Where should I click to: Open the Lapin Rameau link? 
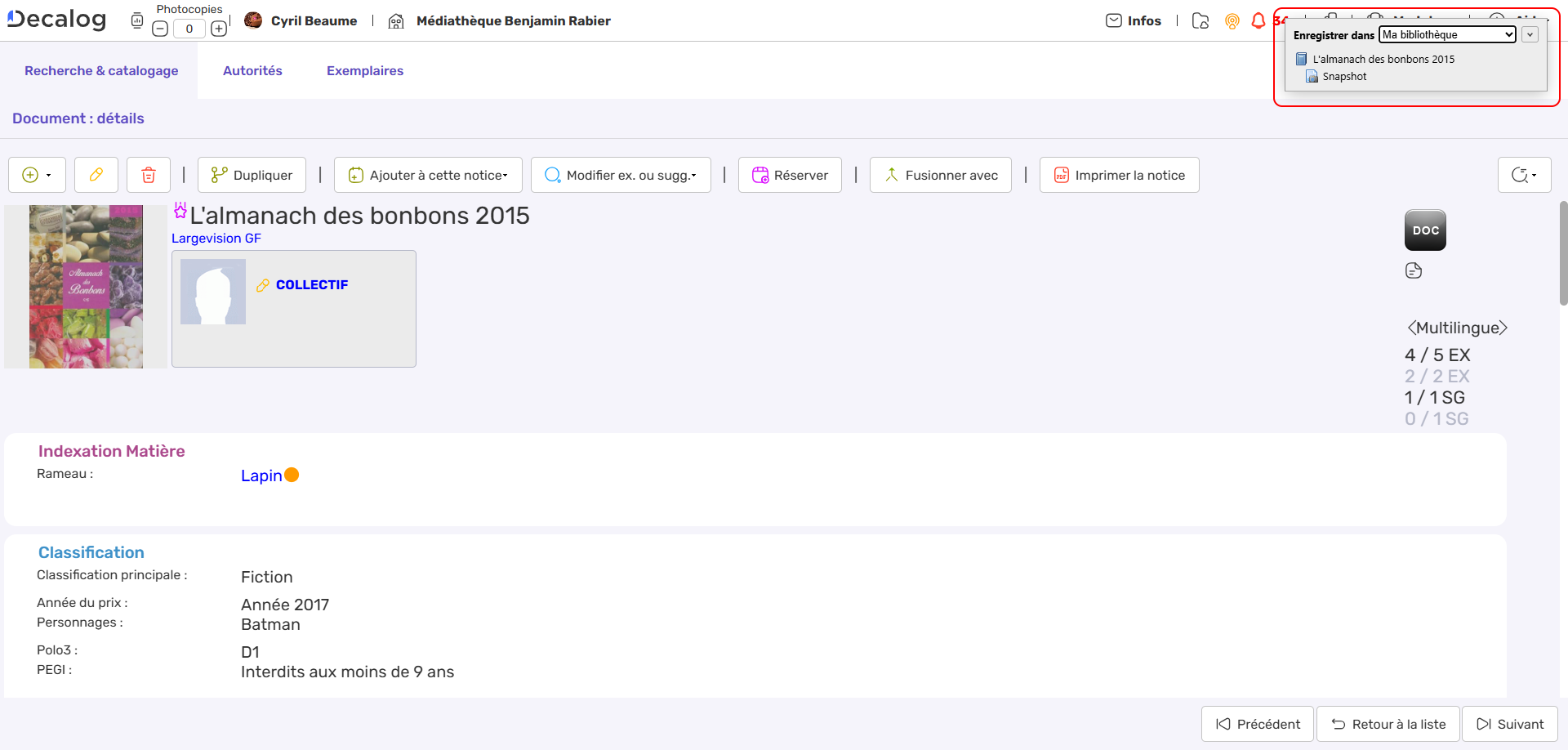tap(260, 475)
